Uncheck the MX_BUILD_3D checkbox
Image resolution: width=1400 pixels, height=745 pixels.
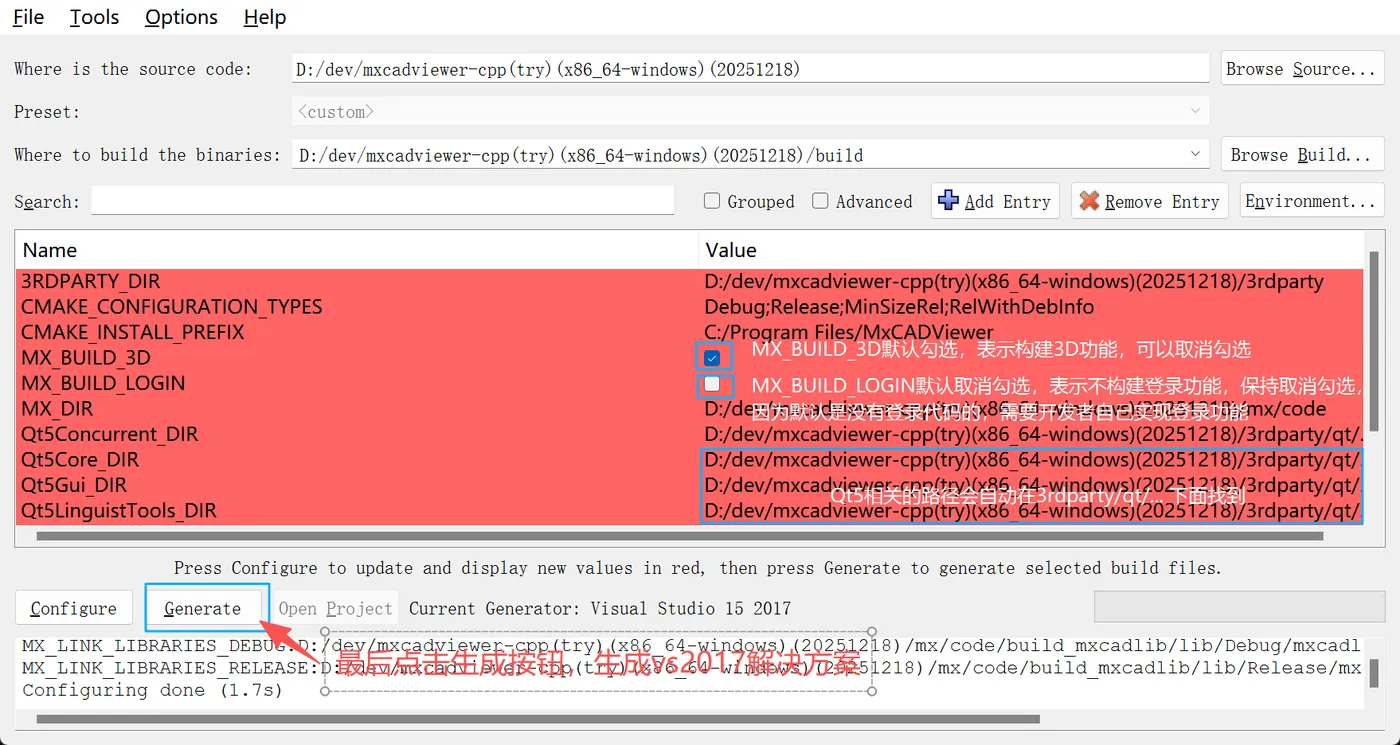click(x=712, y=358)
